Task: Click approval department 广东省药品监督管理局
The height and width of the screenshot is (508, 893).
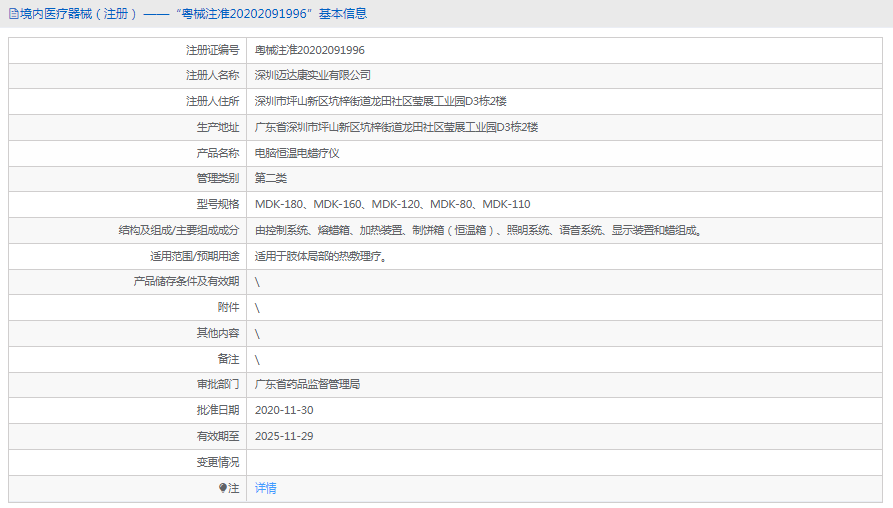Action: 308,384
